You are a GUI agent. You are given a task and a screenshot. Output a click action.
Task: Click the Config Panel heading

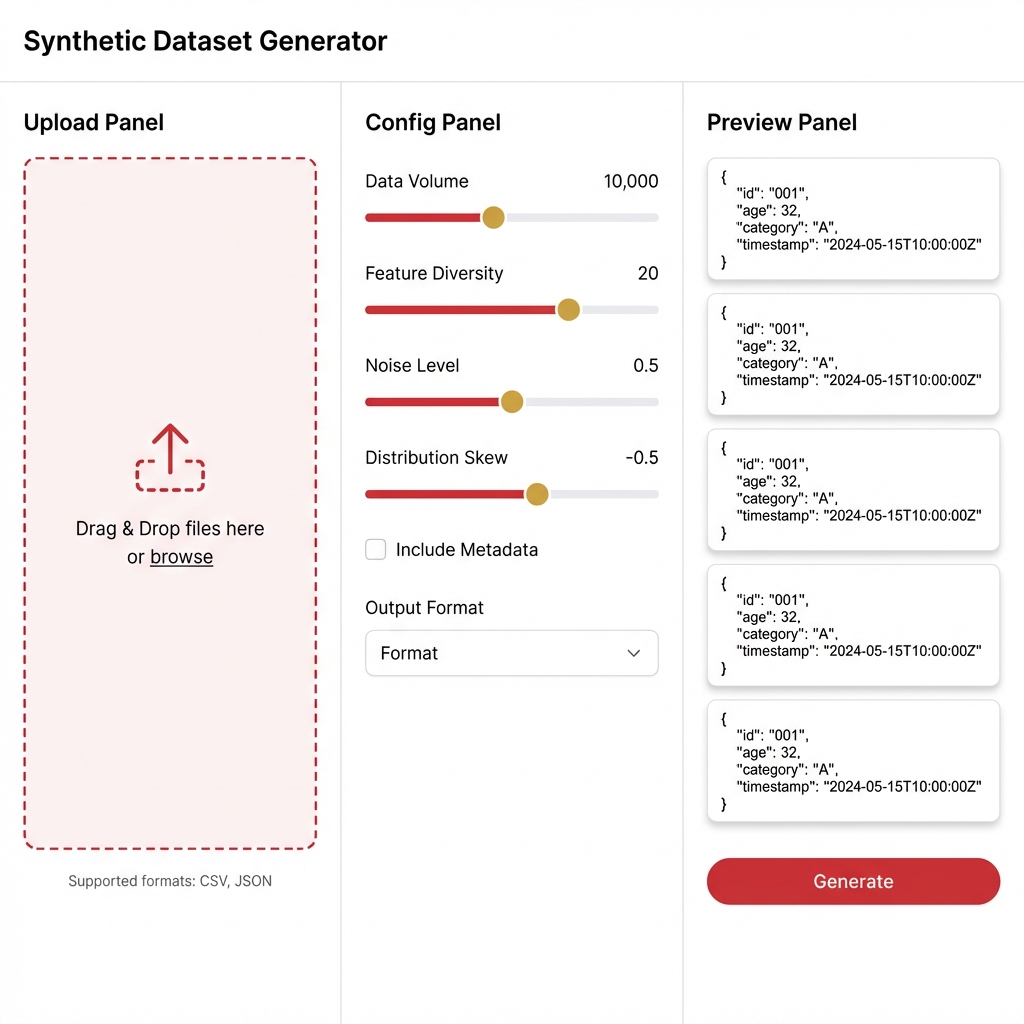tap(433, 122)
